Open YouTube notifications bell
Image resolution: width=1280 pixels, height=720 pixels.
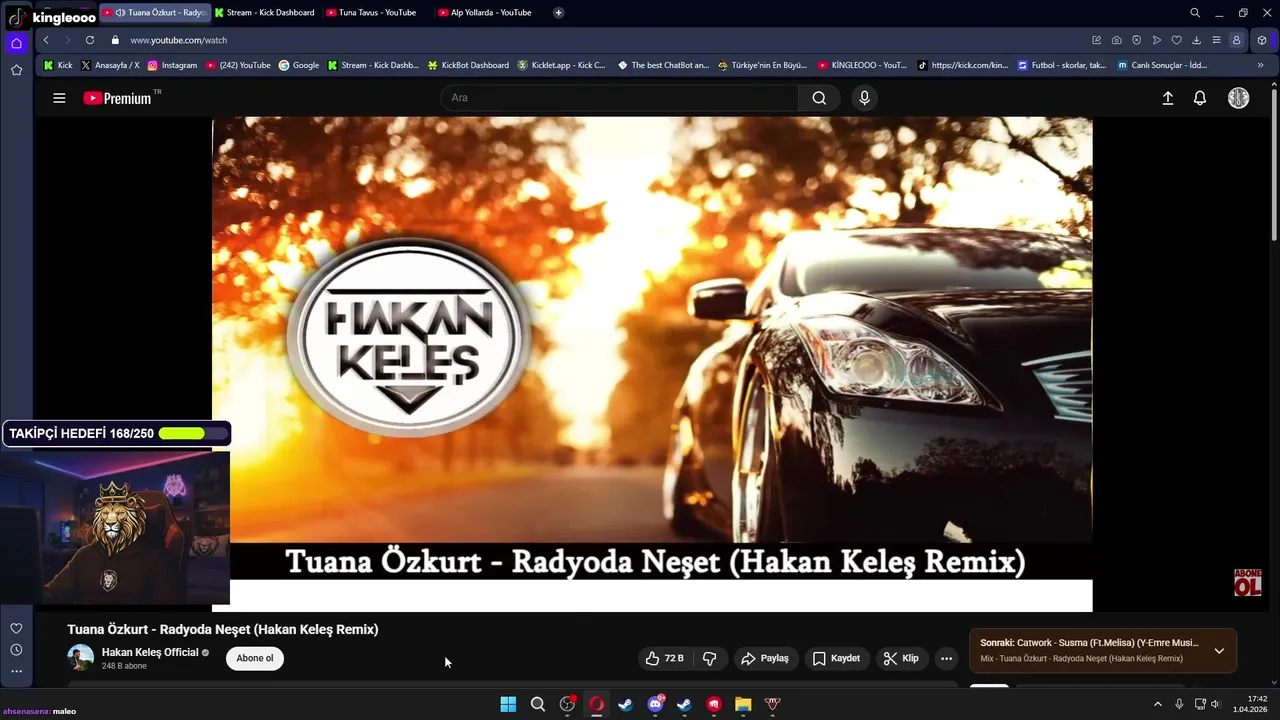point(1200,98)
